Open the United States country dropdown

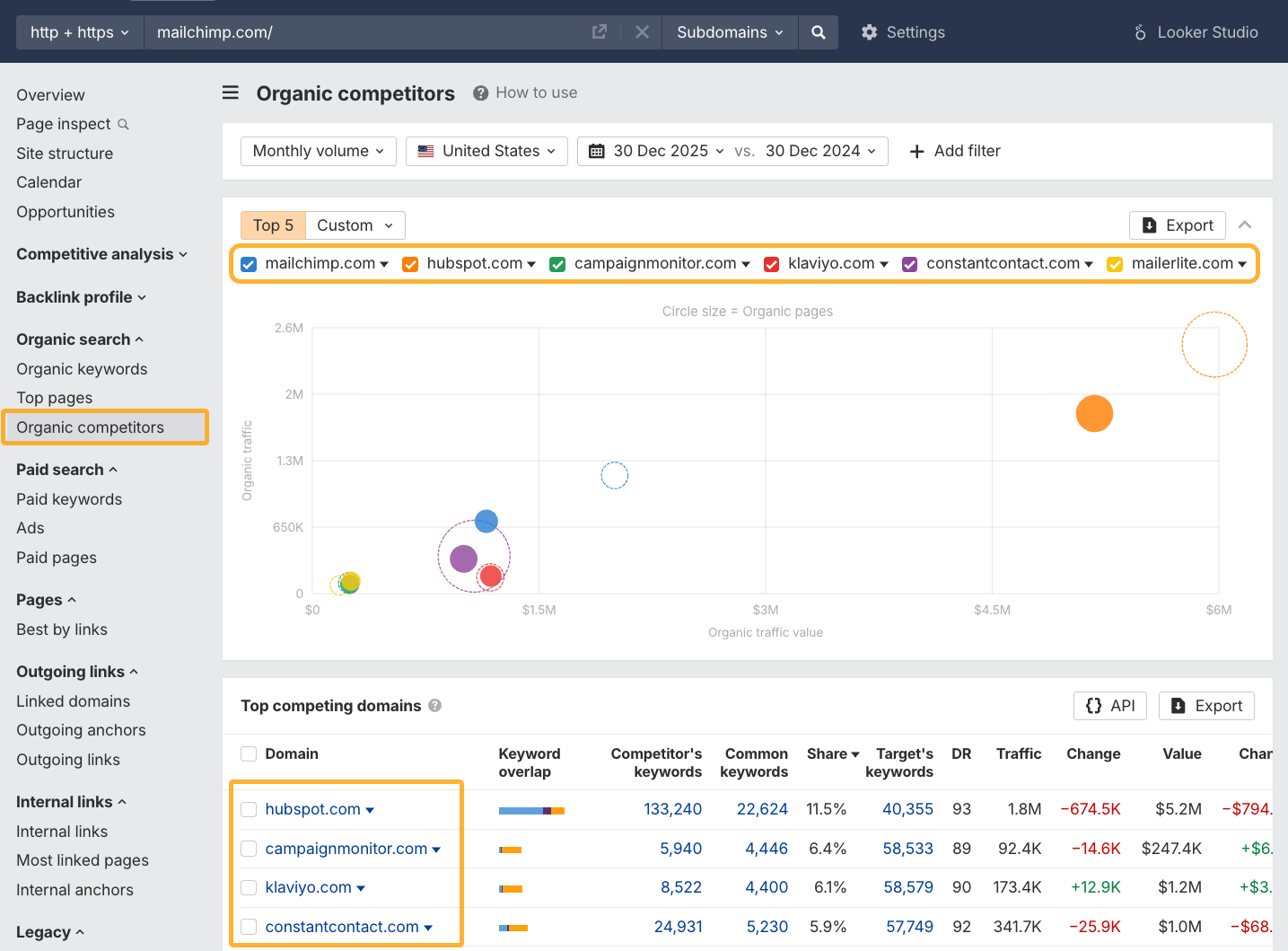(x=486, y=151)
